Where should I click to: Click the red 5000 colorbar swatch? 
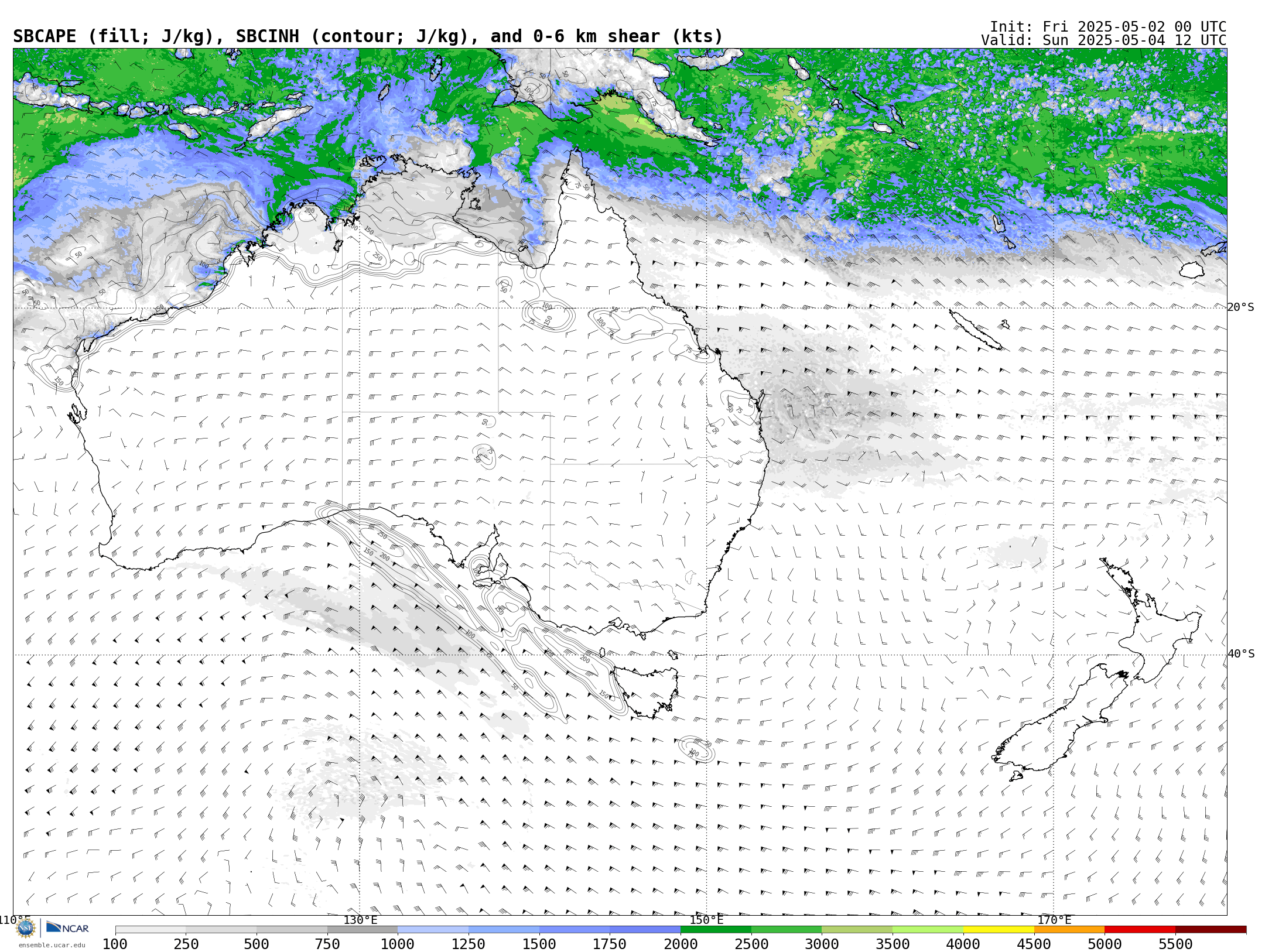(x=1140, y=929)
